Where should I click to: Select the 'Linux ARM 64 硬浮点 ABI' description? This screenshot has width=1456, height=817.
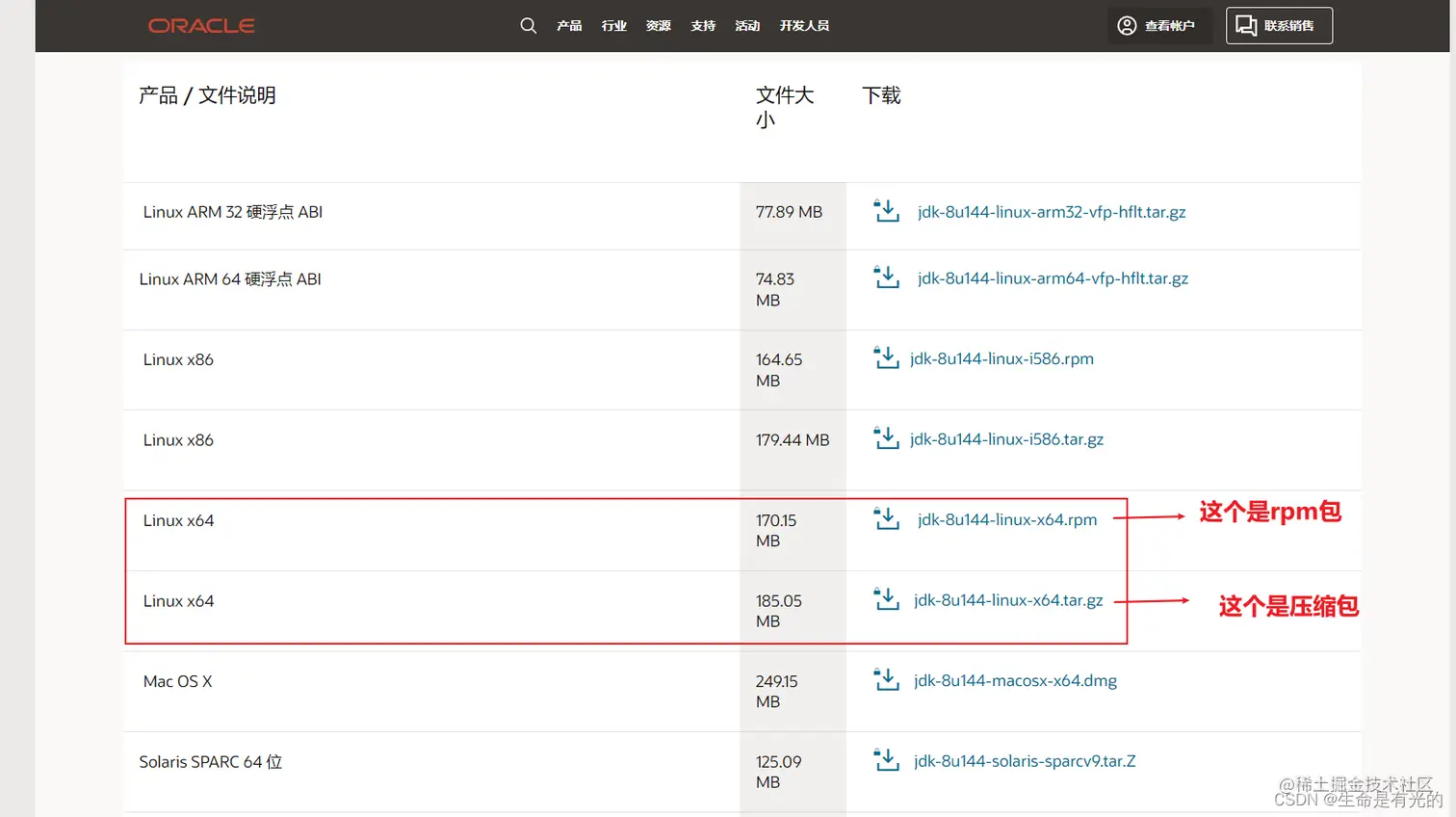tap(230, 279)
